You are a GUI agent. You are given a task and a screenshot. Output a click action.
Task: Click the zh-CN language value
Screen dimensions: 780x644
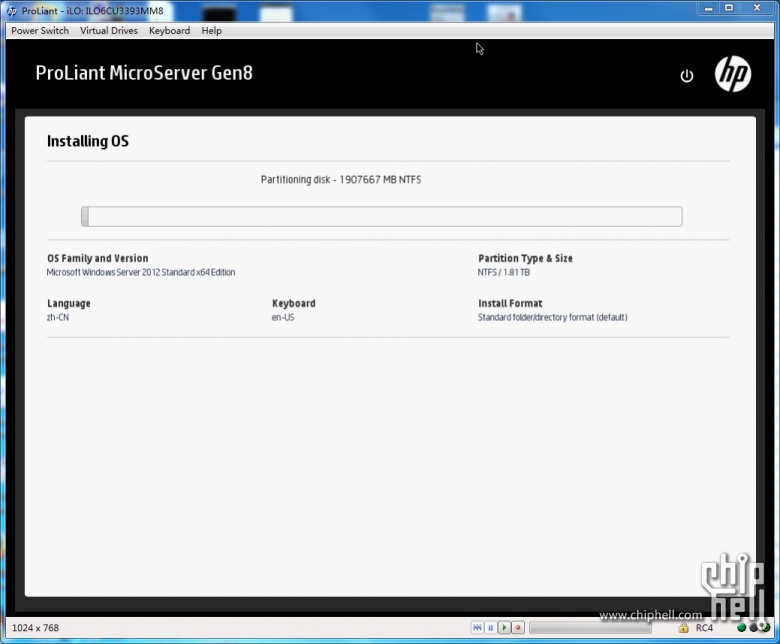(x=58, y=317)
